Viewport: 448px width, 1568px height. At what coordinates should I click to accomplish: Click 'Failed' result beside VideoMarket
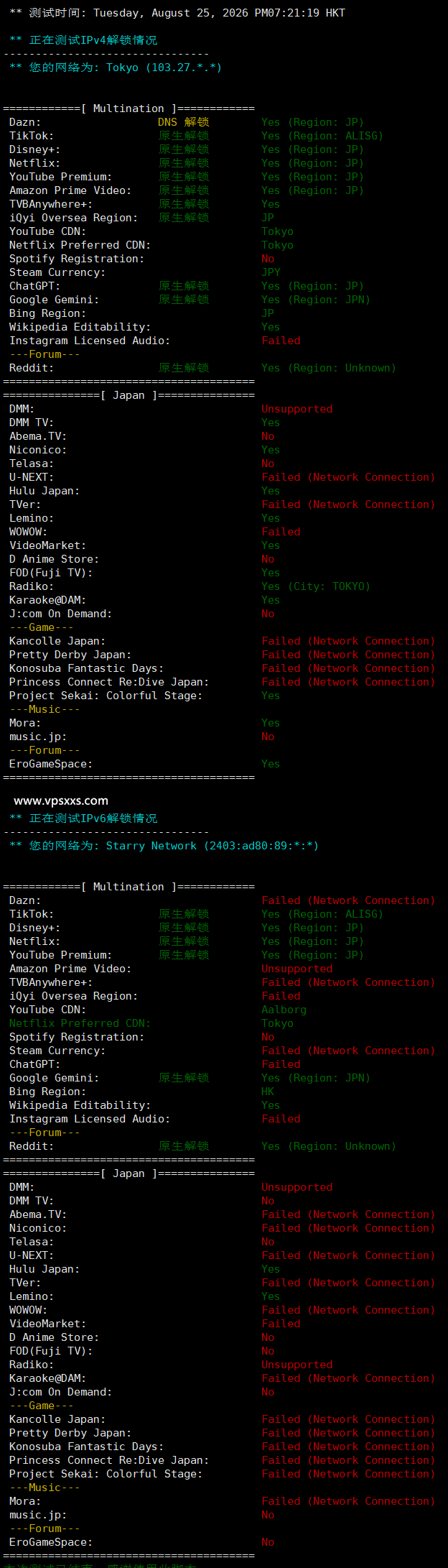tap(281, 1324)
